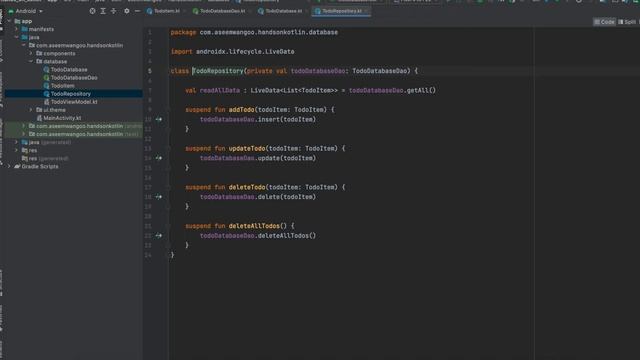640x360 pixels.
Task: Select TodoRepository in project tree
Action: coord(71,94)
